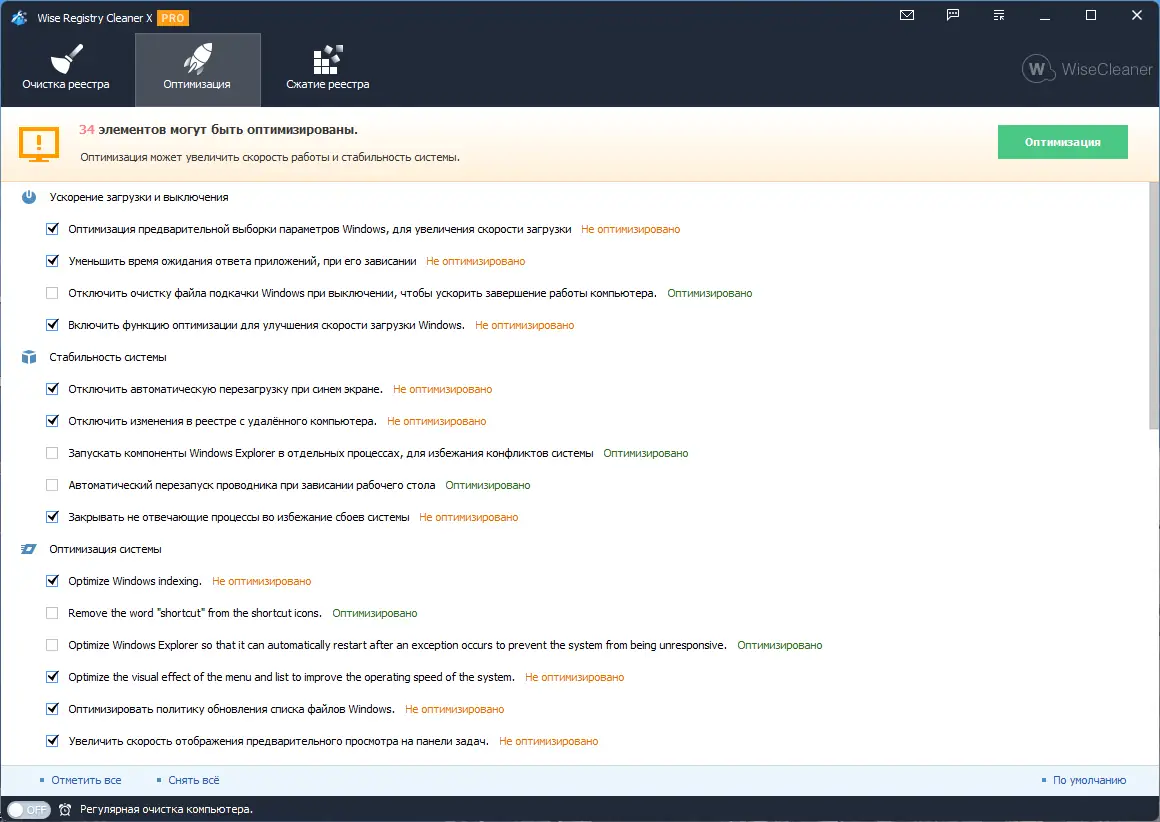Click the Стабильность системы heading
The image size is (1160, 822).
coord(108,357)
